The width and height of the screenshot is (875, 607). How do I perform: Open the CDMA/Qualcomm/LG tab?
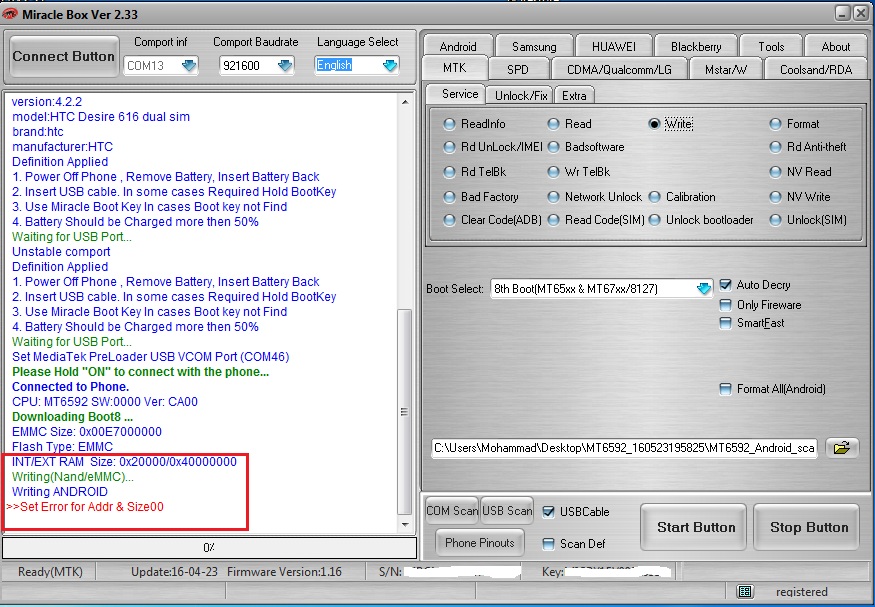pos(619,69)
